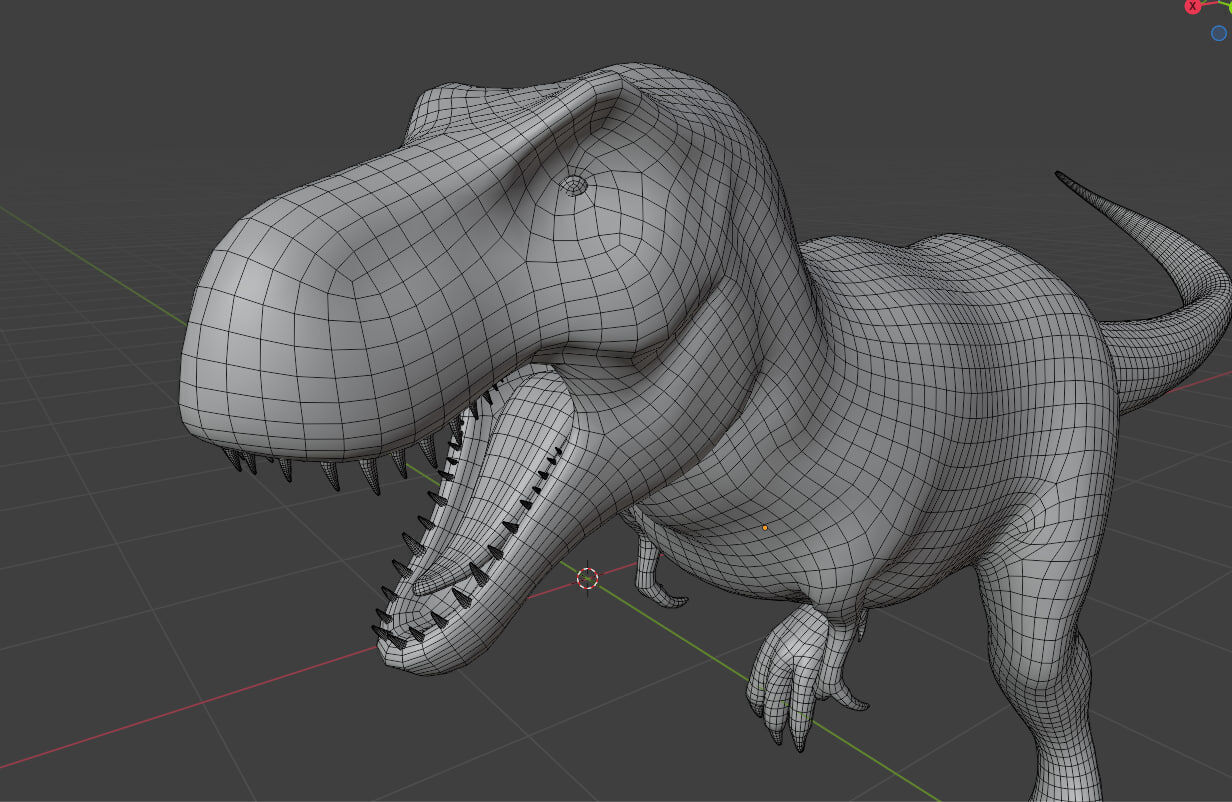Select the T-rex mesh at its eye
Image resolution: width=1232 pixels, height=802 pixels.
click(x=574, y=185)
